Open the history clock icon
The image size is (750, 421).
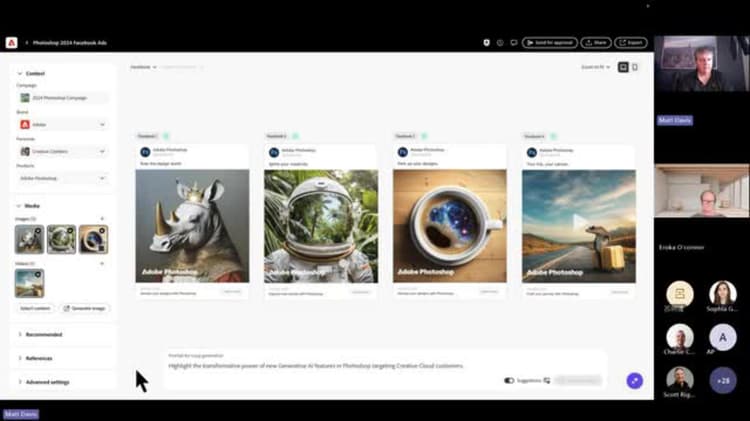(500, 43)
